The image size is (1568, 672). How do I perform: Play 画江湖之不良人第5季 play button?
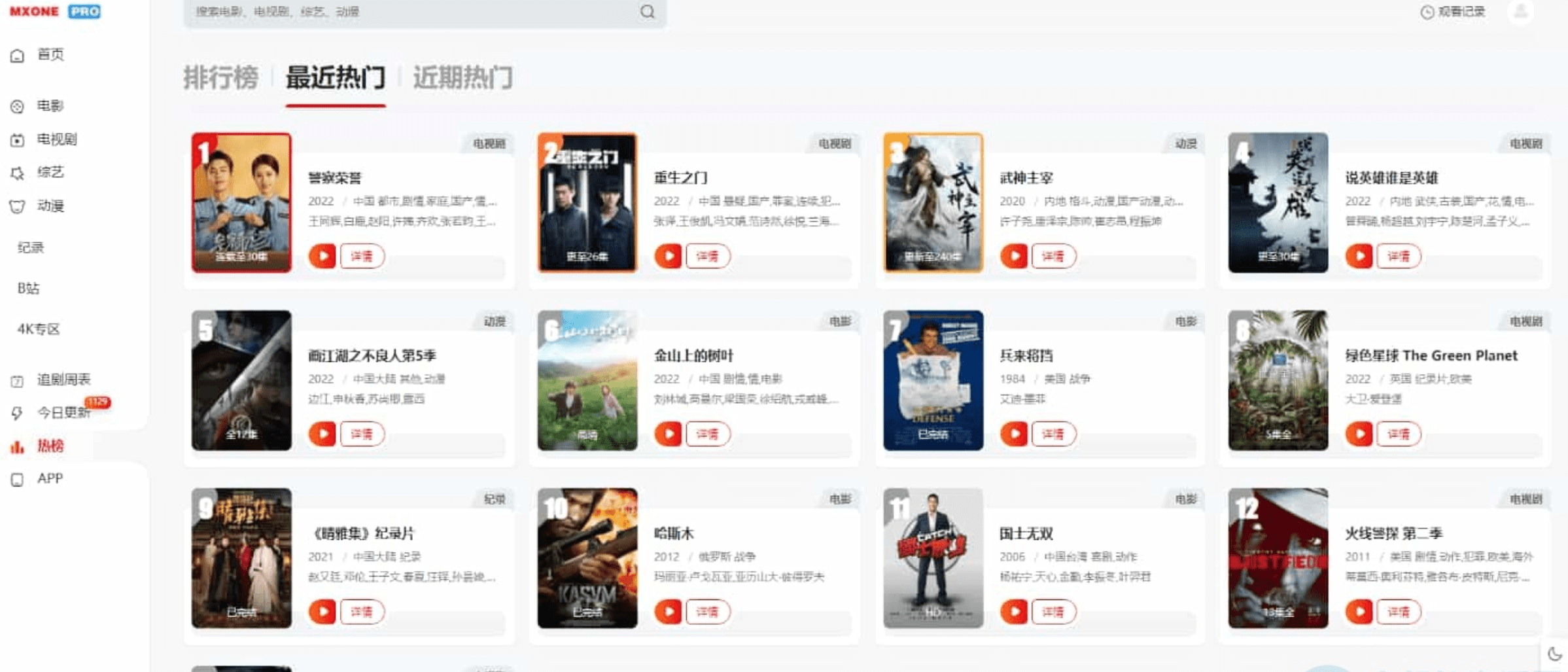click(x=322, y=434)
